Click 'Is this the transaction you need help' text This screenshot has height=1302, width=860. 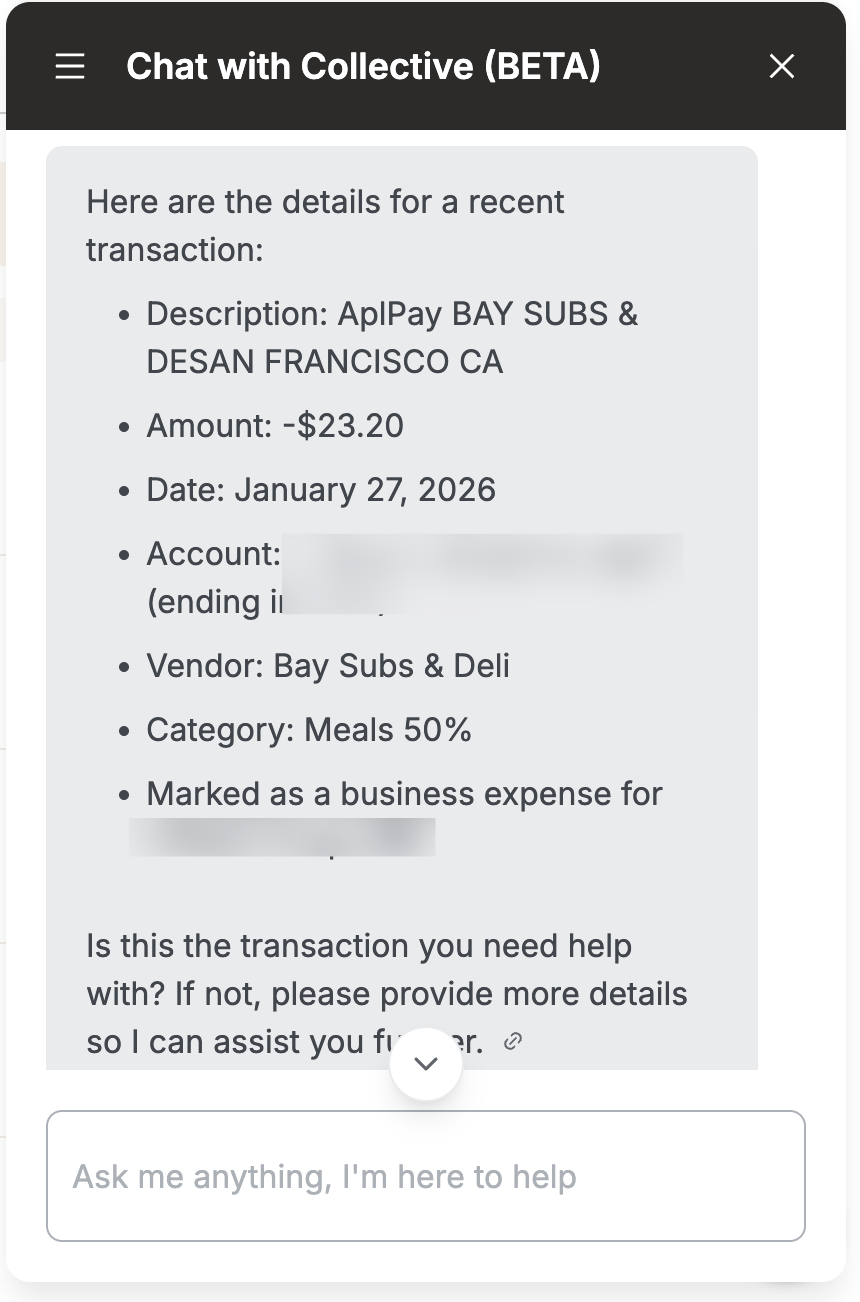(x=359, y=946)
